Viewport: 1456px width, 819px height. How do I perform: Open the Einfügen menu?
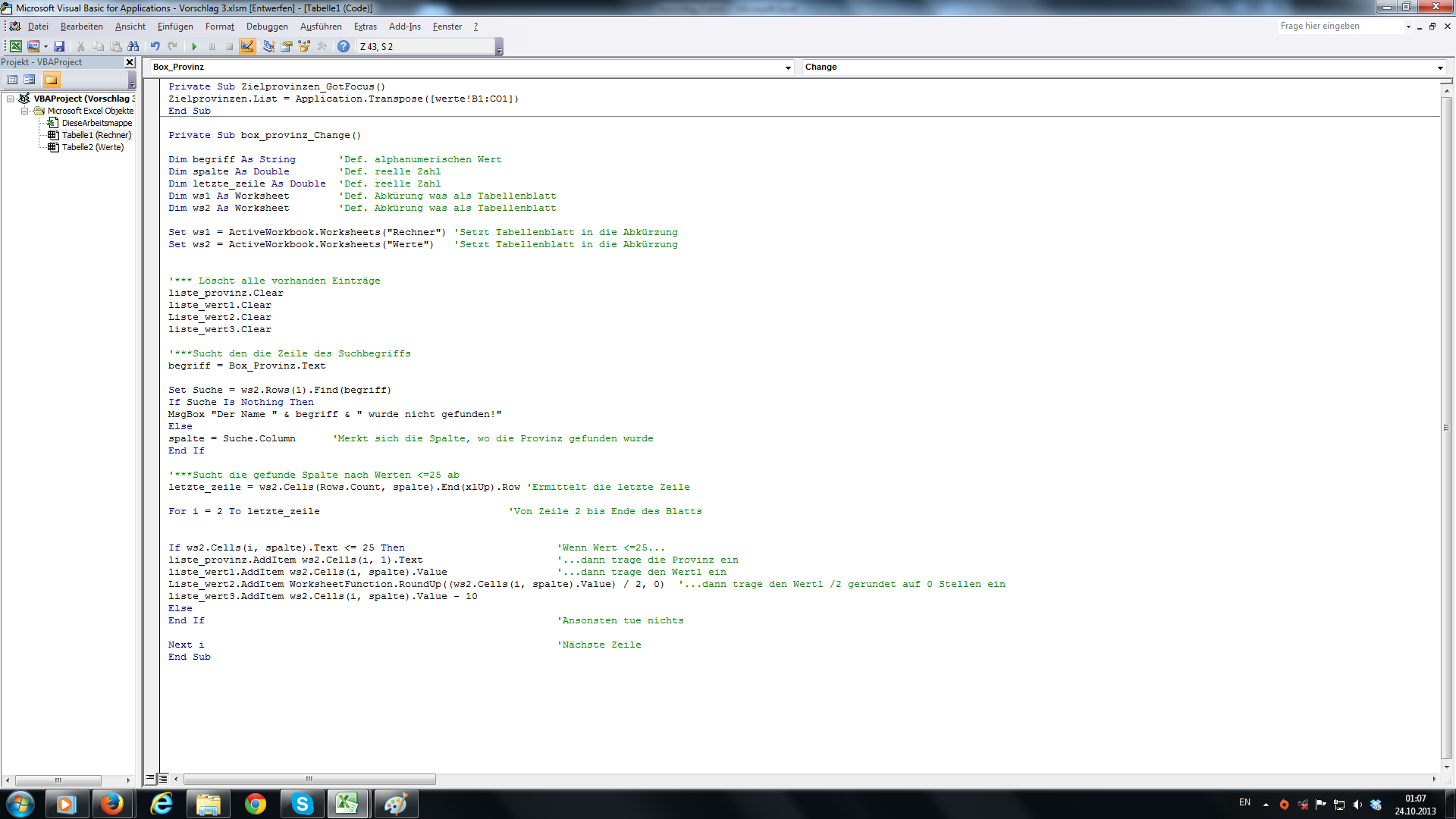175,27
